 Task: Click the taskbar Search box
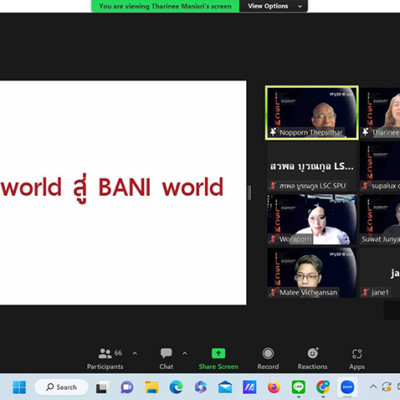(61, 387)
